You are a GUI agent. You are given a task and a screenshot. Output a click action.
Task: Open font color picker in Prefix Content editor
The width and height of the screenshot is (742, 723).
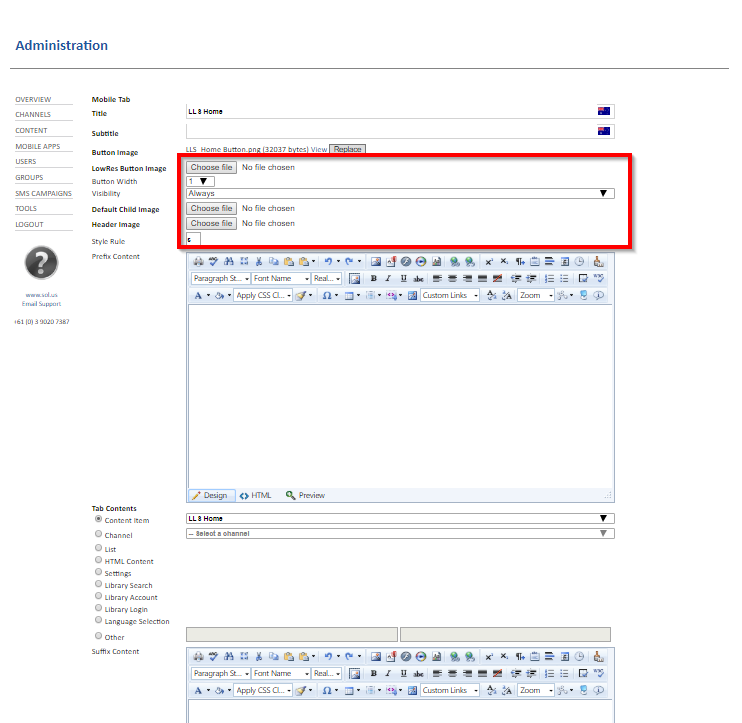click(201, 295)
